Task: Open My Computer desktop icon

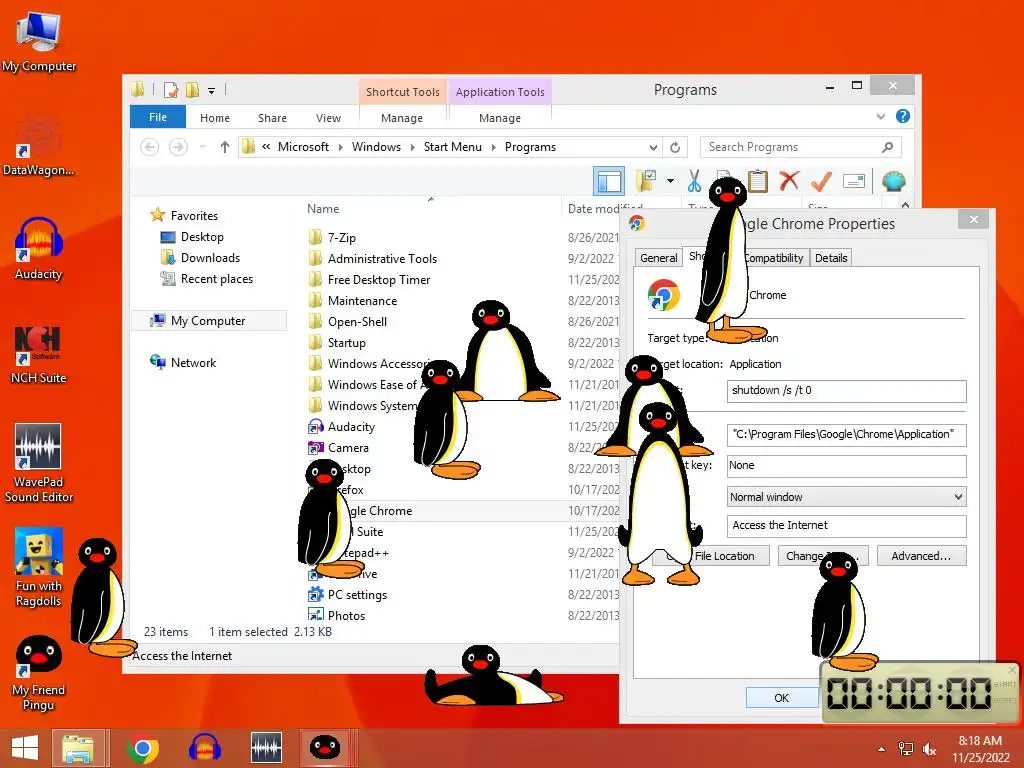Action: [39, 41]
